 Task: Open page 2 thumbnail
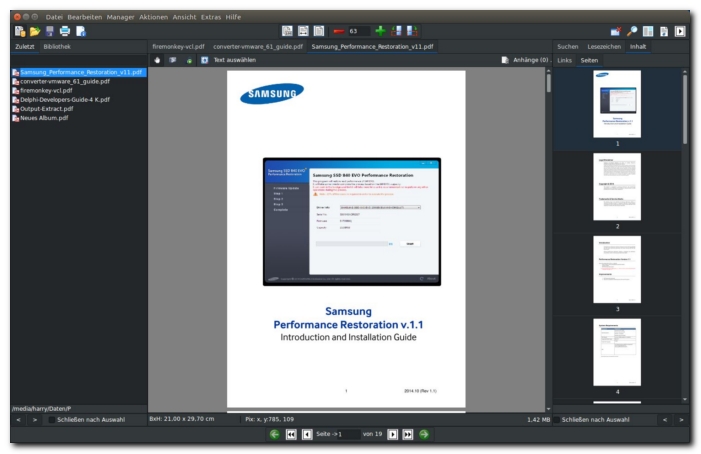[x=617, y=187]
